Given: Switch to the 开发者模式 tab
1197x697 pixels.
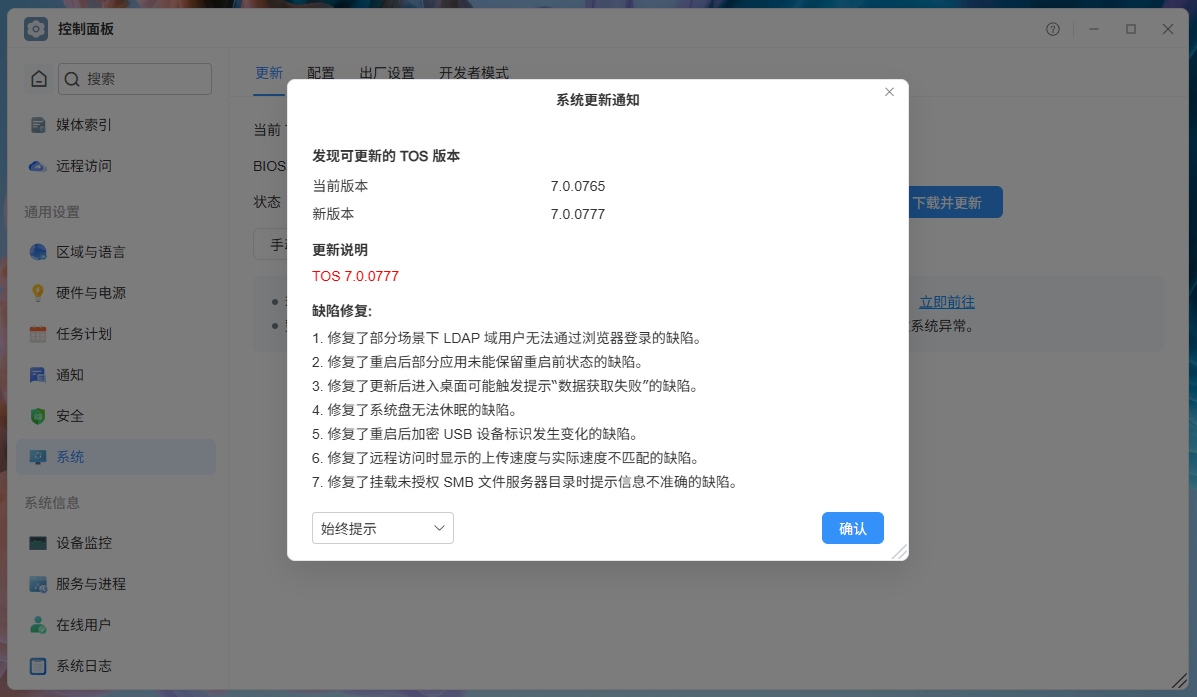Looking at the screenshot, I should [x=474, y=73].
